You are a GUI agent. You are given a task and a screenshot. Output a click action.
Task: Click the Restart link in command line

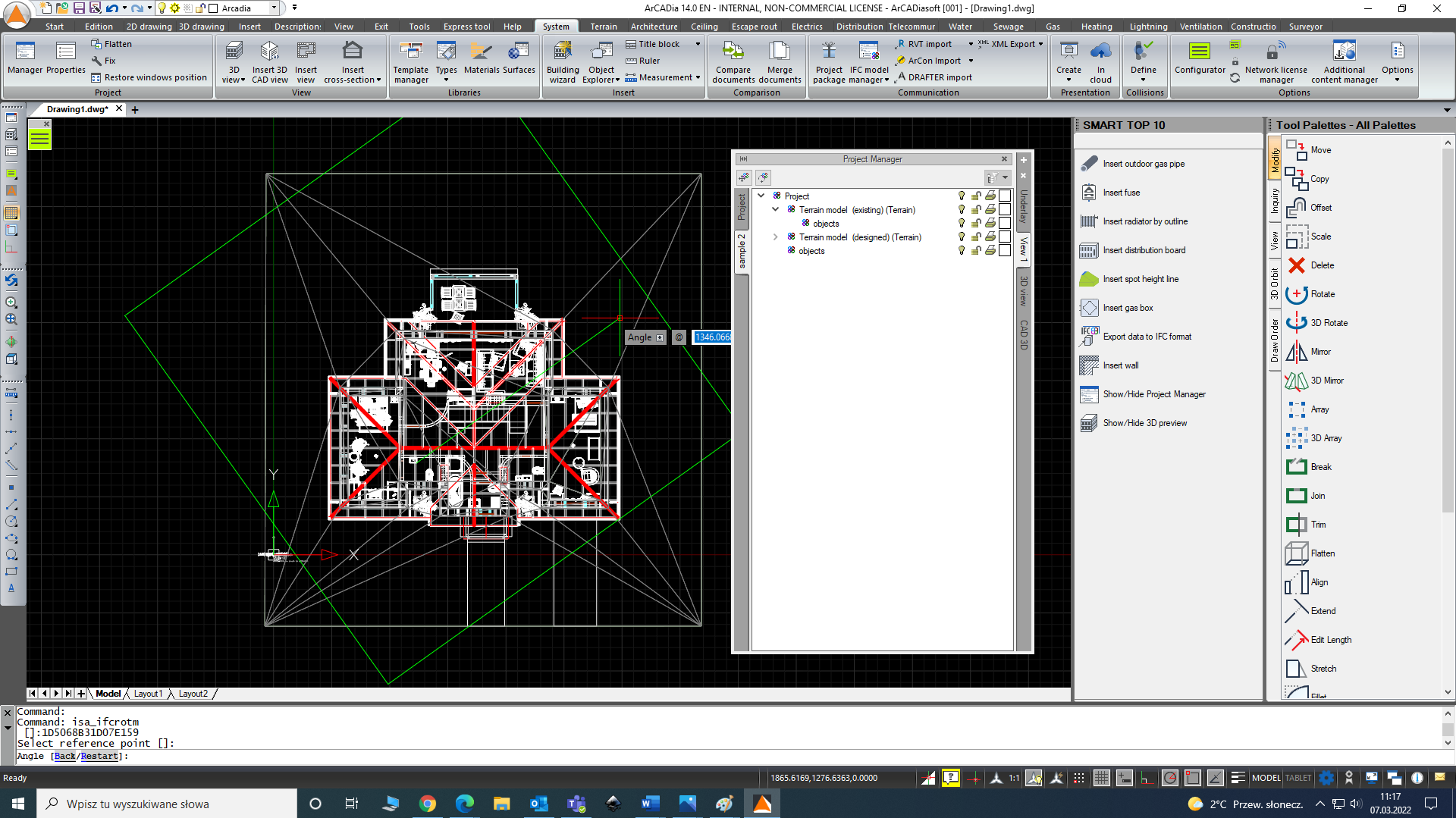click(x=99, y=756)
